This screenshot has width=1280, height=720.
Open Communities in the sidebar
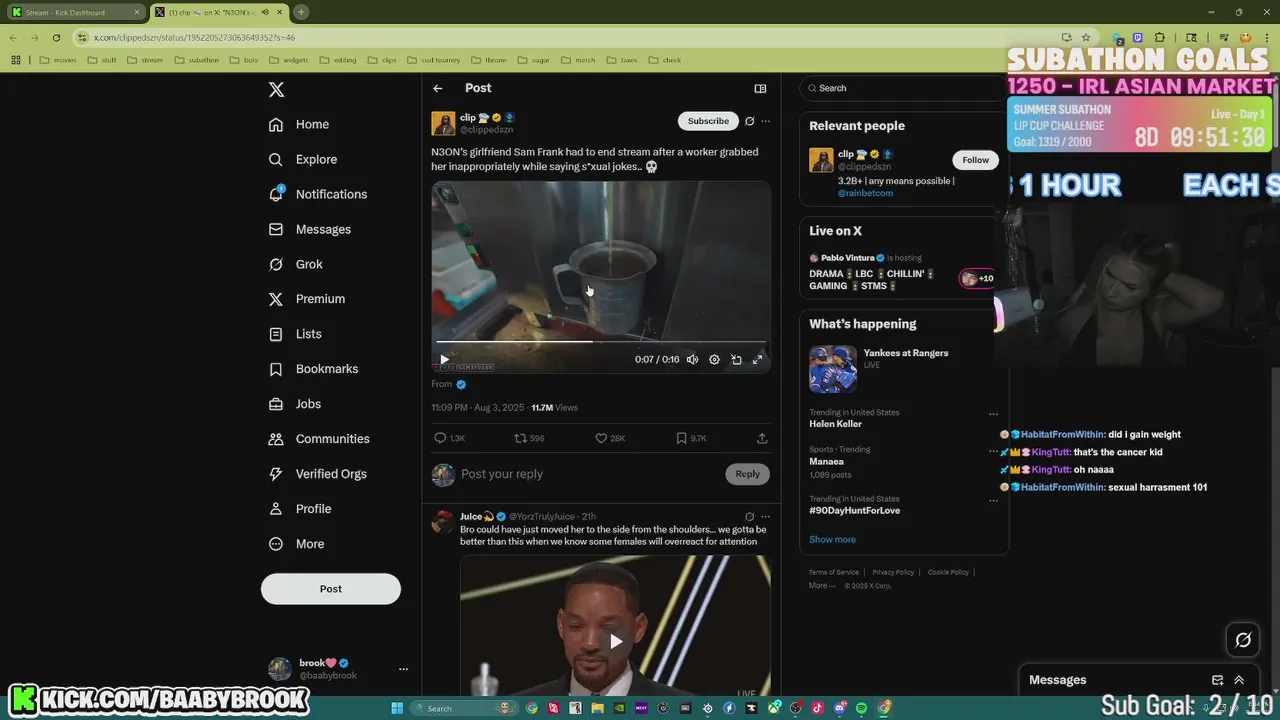point(319,439)
